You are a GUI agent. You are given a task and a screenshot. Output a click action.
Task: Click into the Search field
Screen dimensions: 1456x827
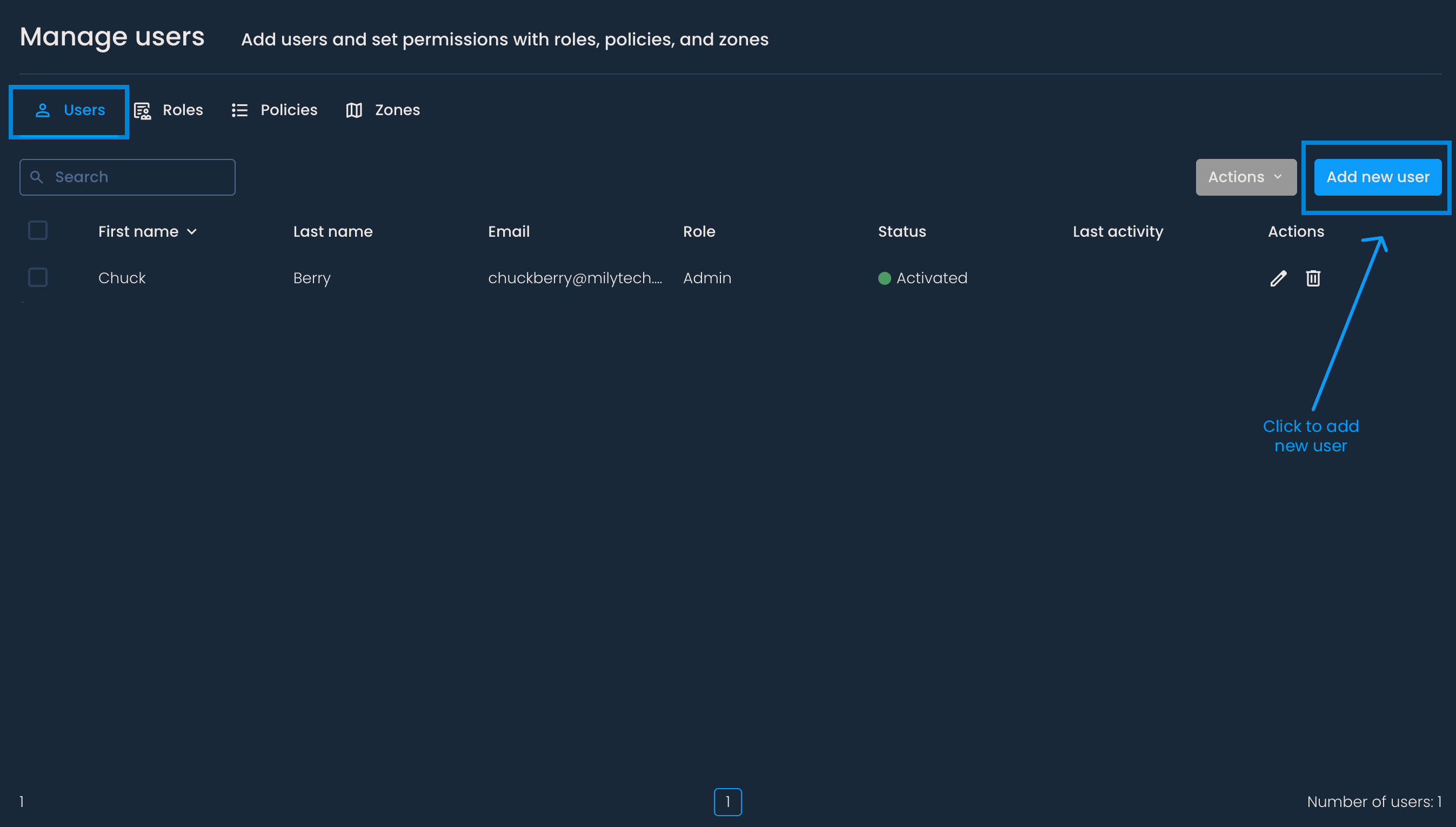pos(136,177)
